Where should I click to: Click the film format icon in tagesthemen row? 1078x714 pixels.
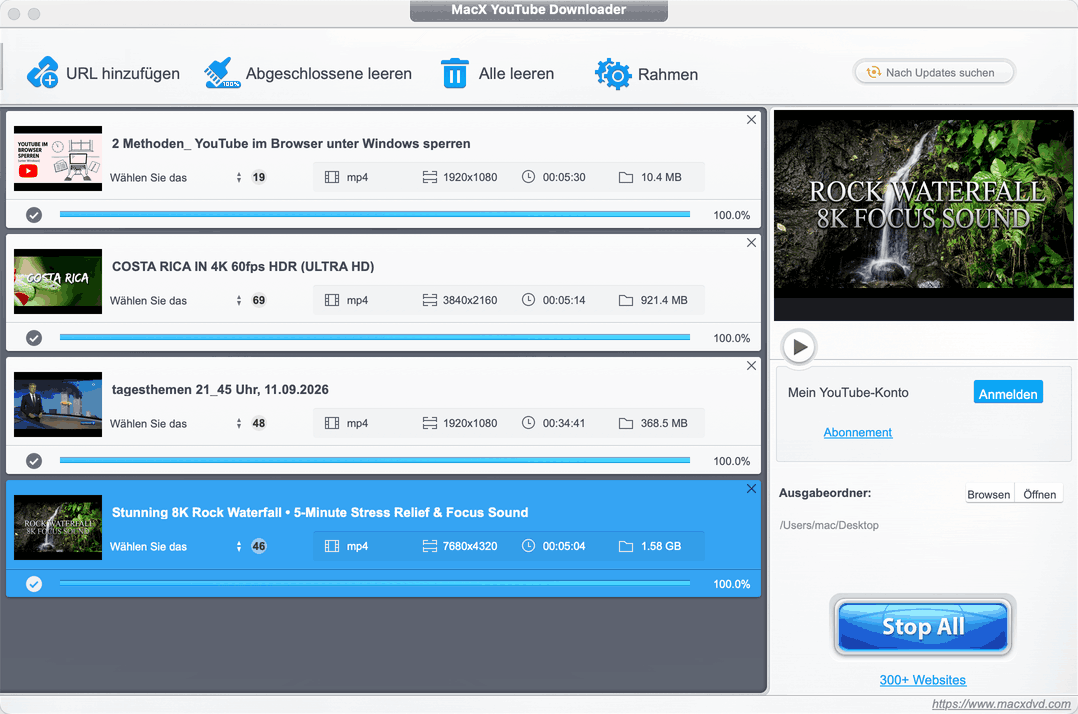point(332,423)
